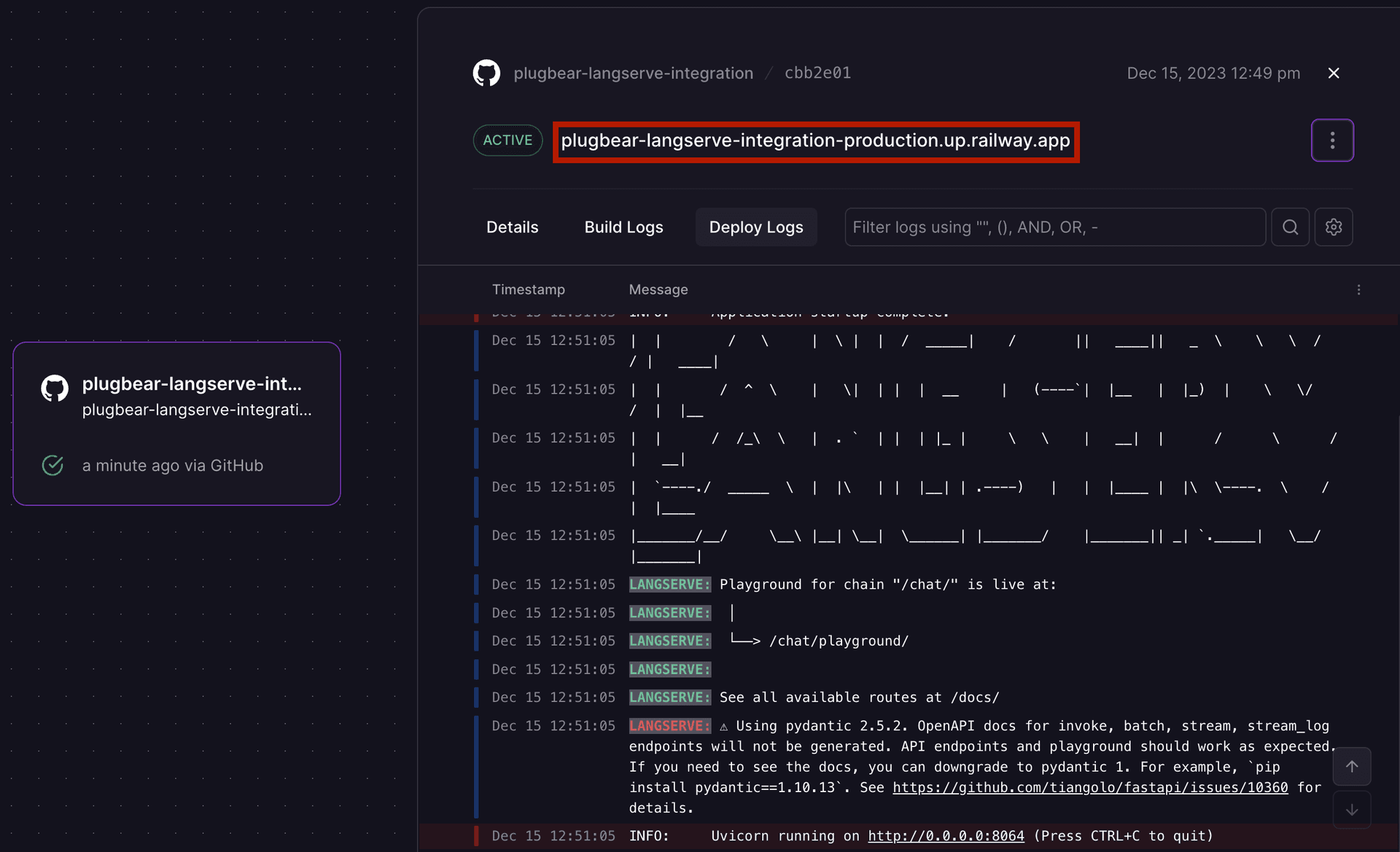Open the log columns kebab menu beside Message
The width and height of the screenshot is (1400, 852).
[1359, 289]
